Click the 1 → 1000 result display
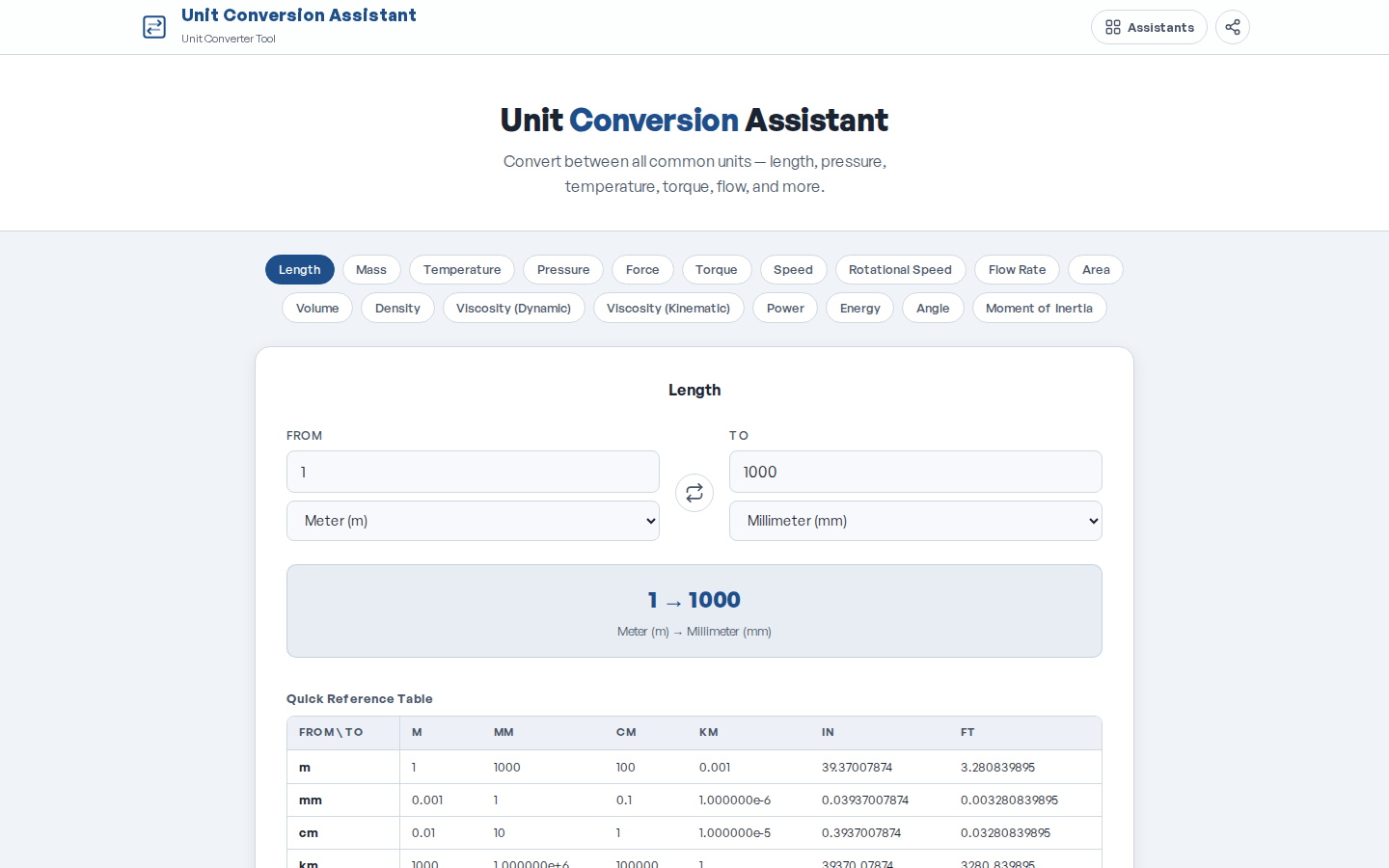This screenshot has width=1389, height=868. 694,600
